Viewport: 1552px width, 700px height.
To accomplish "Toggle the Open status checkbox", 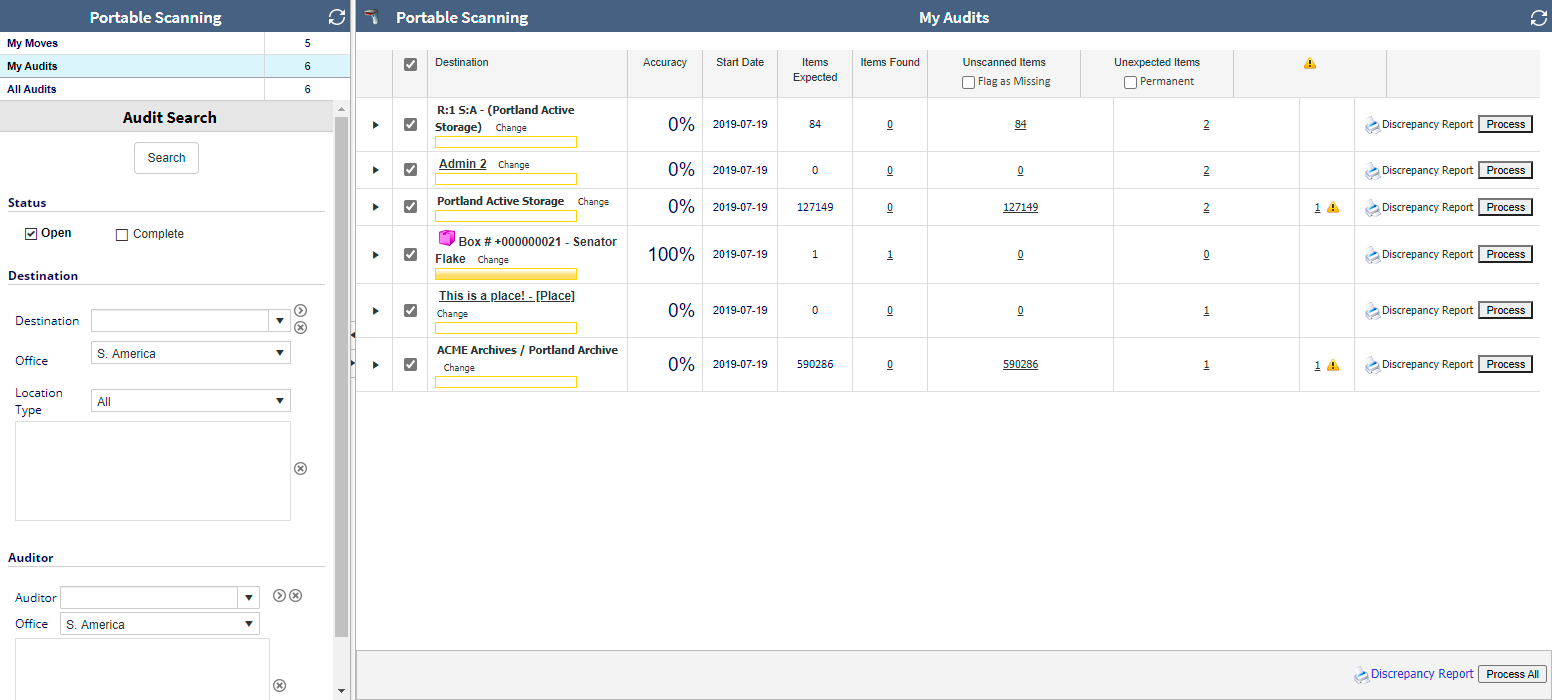I will tap(31, 234).
